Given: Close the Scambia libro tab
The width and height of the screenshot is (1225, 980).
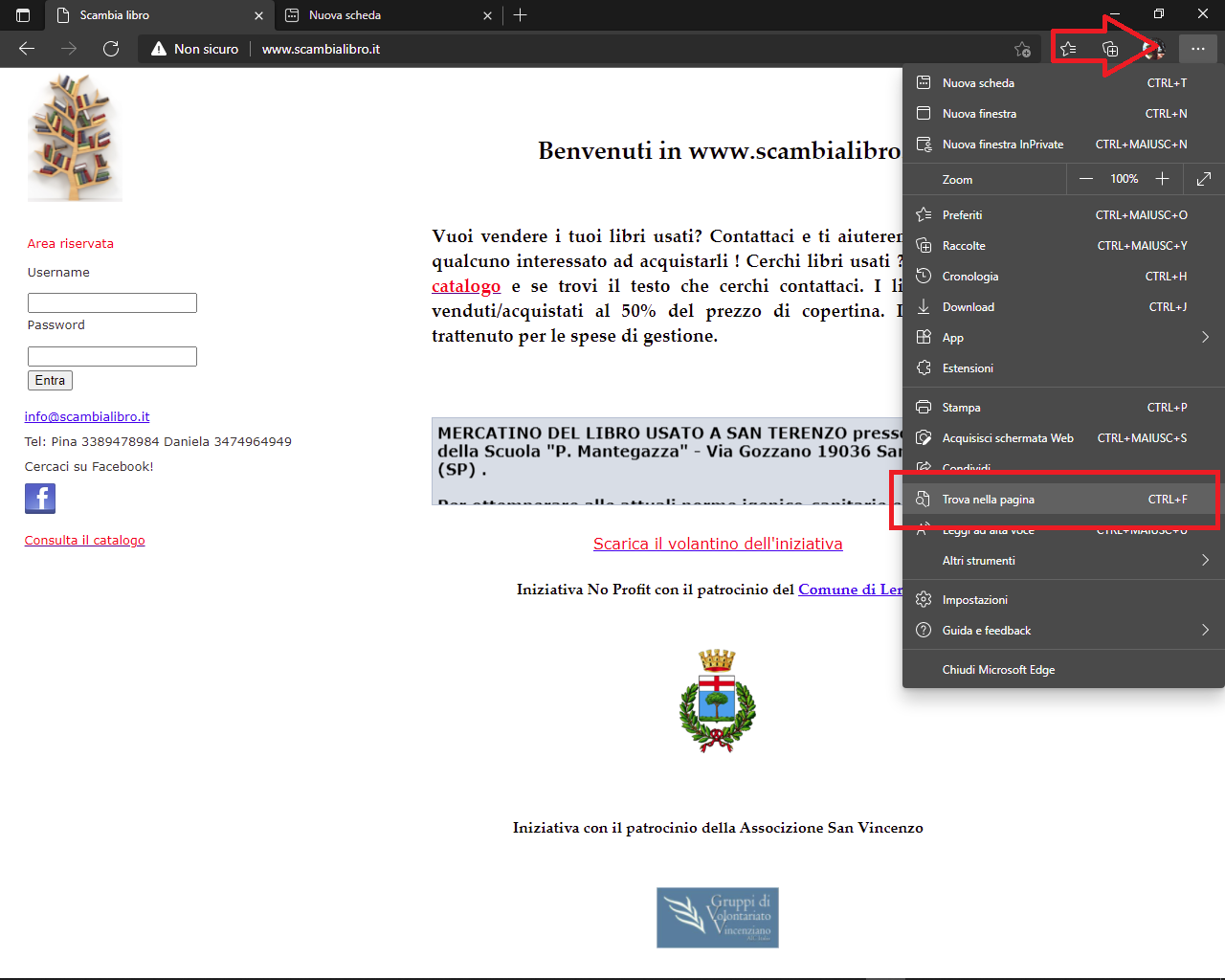Looking at the screenshot, I should click(258, 15).
